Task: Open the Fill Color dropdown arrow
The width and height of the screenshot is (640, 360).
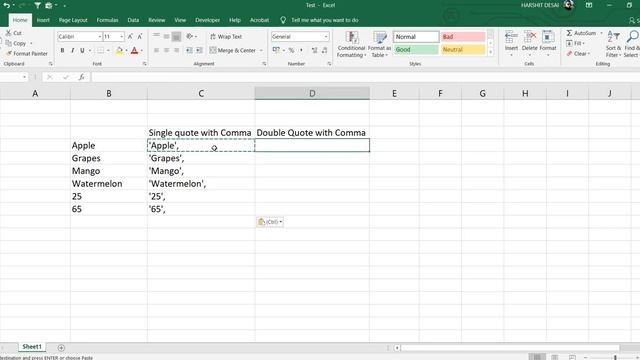Action: [127, 51]
